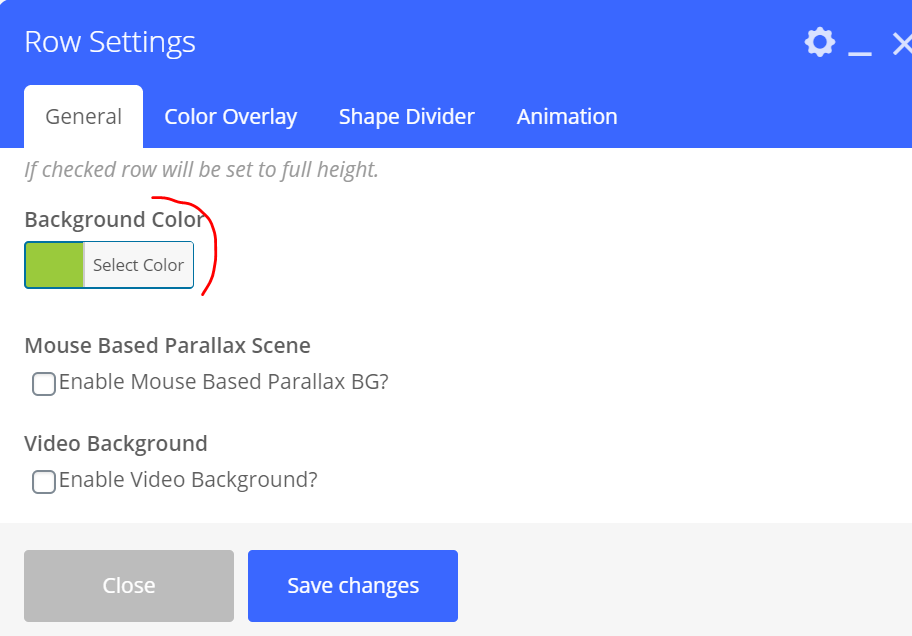Click the Background Color field label
The width and height of the screenshot is (912, 636).
114,220
